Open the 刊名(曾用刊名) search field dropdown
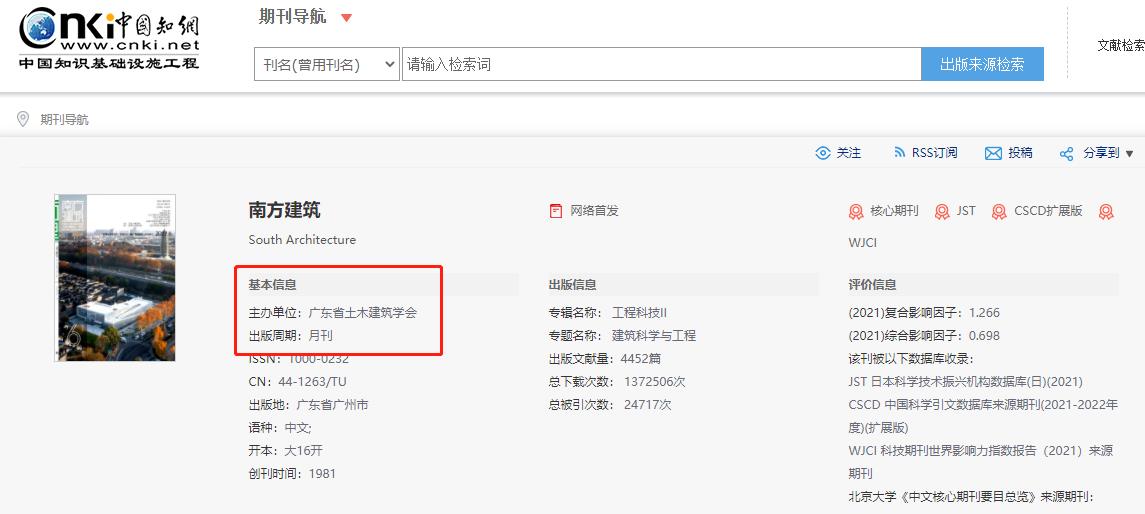This screenshot has height=514, width=1145. tap(327, 65)
